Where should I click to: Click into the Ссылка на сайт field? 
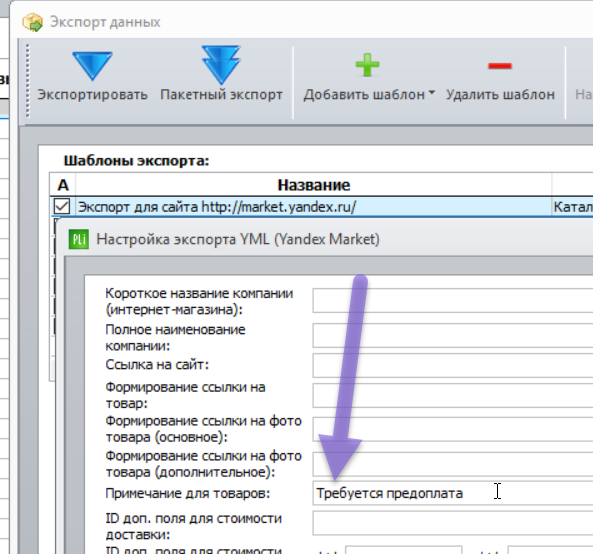[x=453, y=365]
